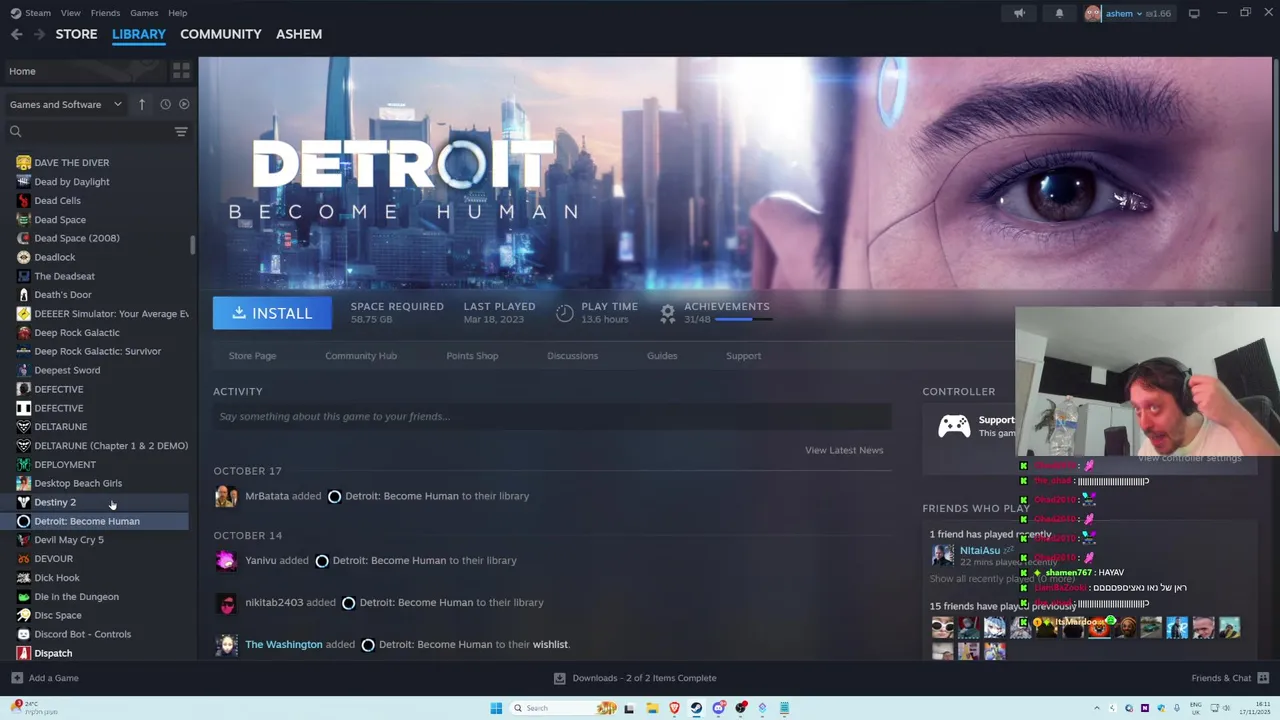Click the controller gamepad icon
The width and height of the screenshot is (1280, 720).
[x=954, y=427]
